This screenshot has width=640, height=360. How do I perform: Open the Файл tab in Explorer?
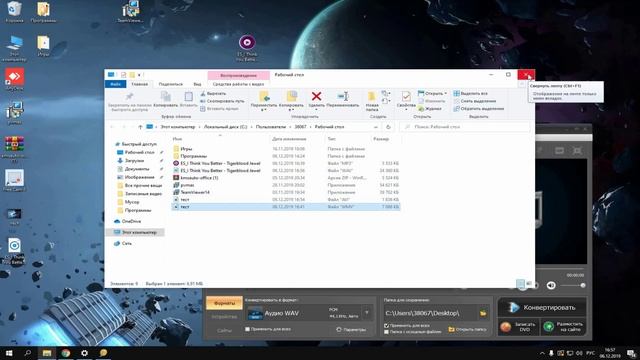point(116,84)
